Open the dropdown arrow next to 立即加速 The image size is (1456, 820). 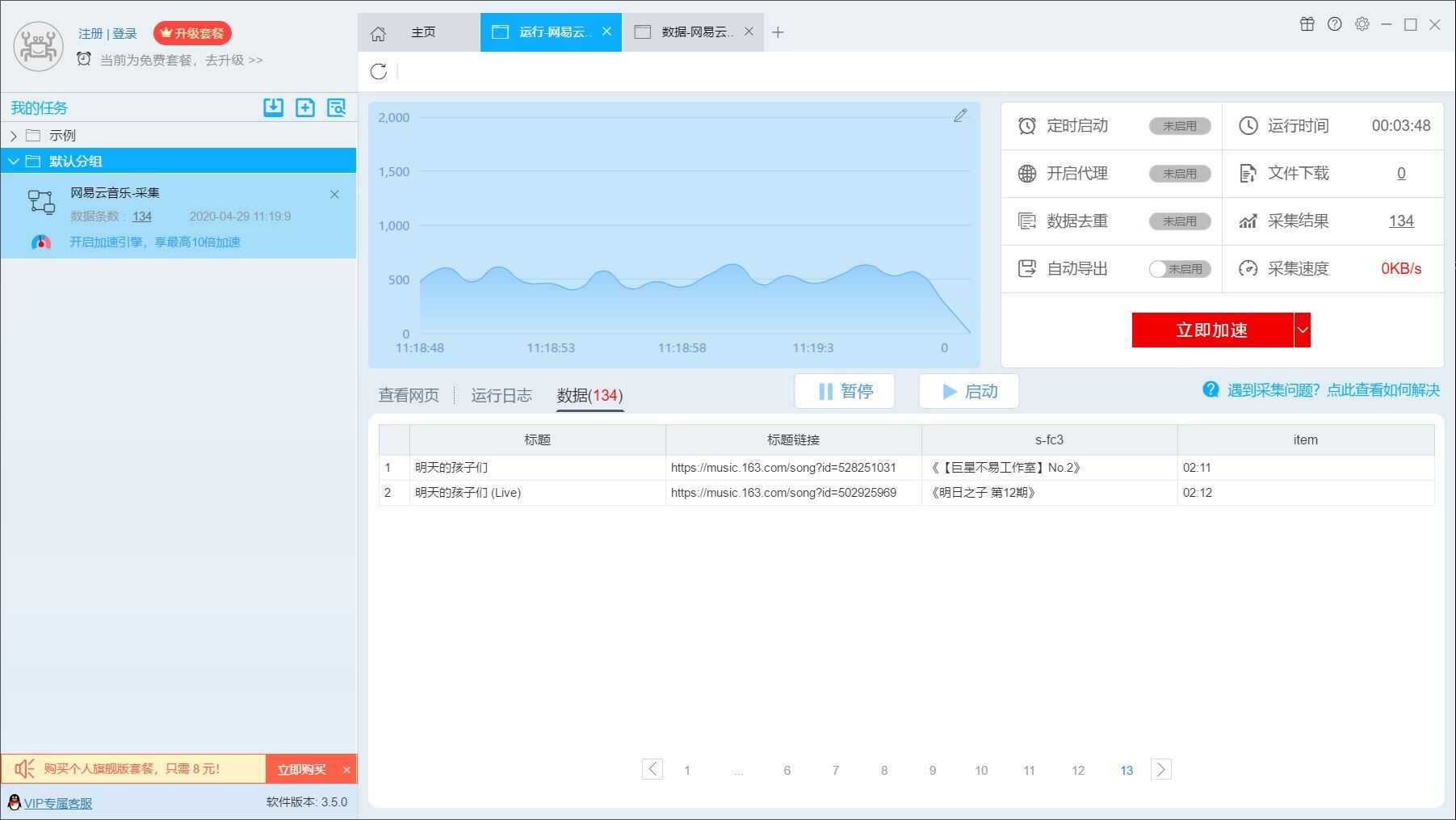click(x=1302, y=330)
